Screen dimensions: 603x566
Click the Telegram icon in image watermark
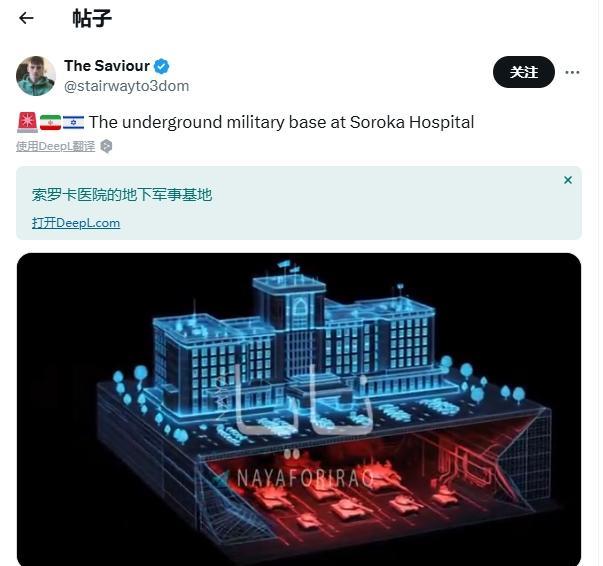(222, 477)
